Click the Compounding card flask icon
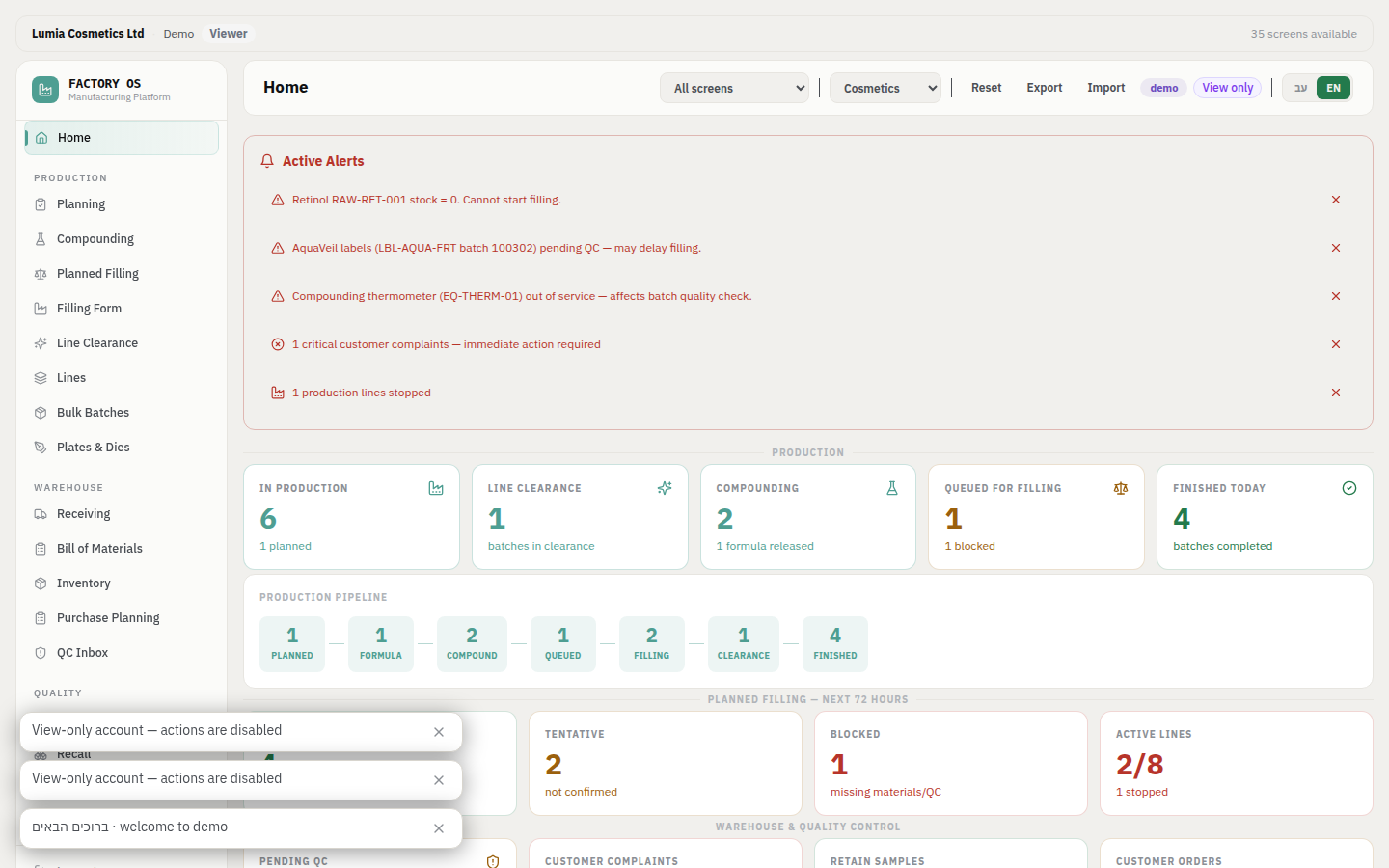 (x=892, y=488)
